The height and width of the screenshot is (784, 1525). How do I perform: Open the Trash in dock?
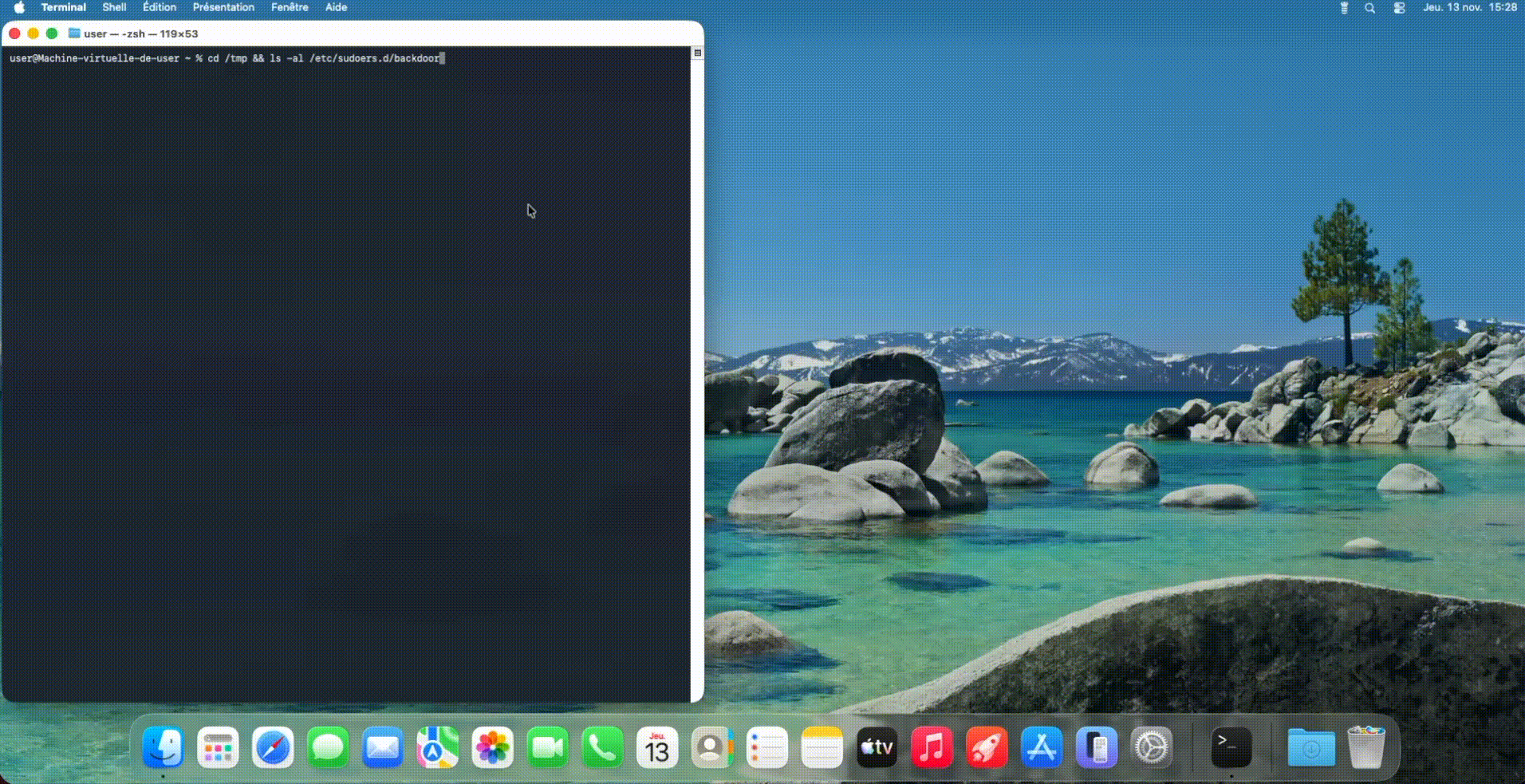tap(1365, 748)
